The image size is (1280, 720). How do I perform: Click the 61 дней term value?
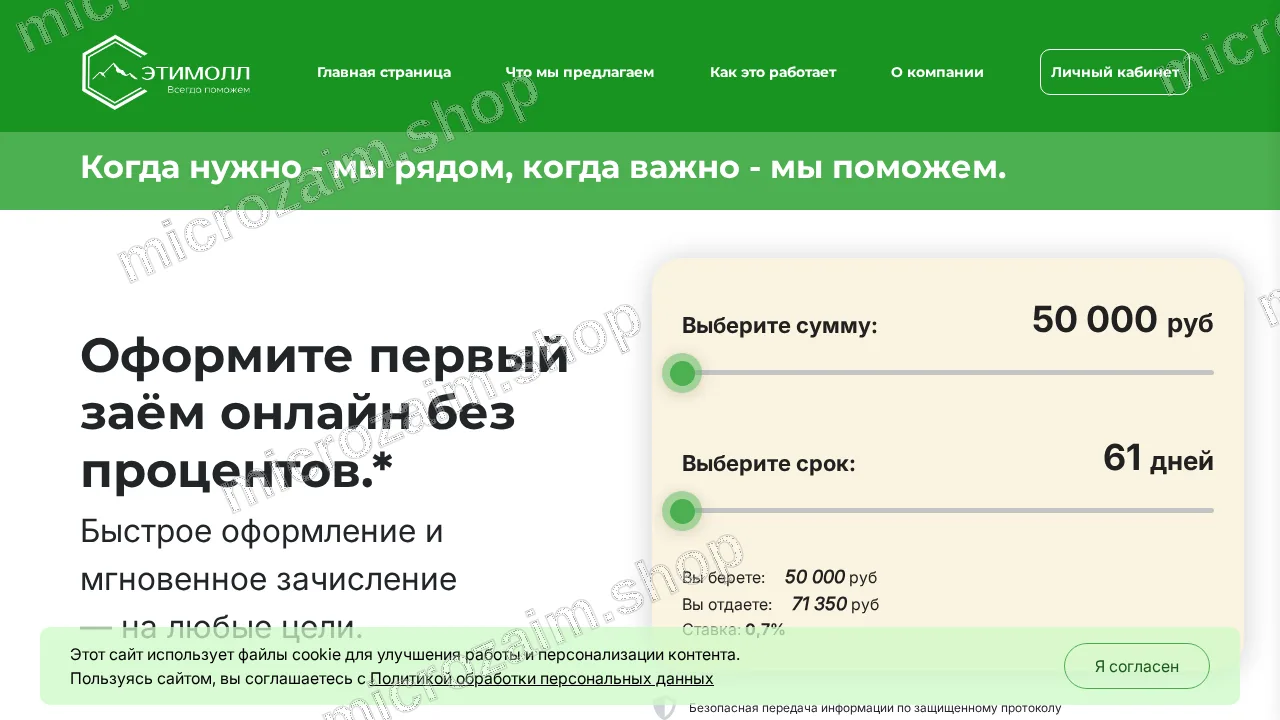click(x=1158, y=458)
